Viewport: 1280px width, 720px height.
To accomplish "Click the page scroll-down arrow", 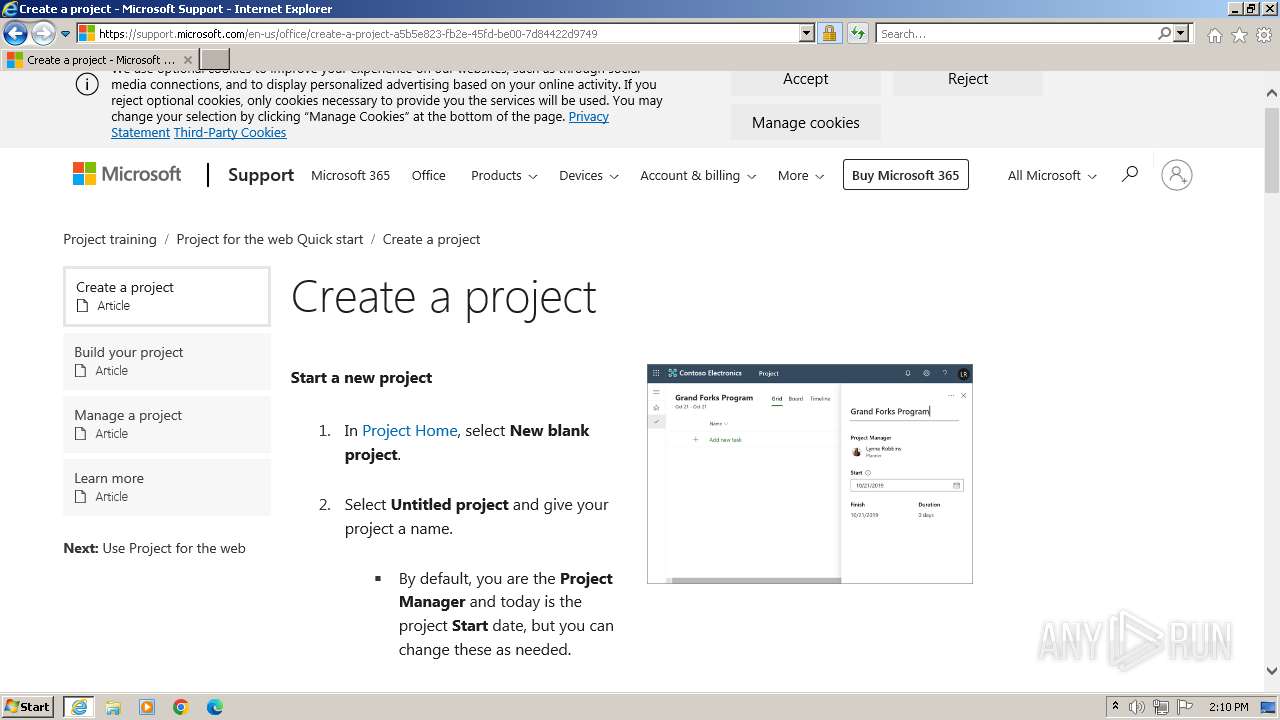I will pyautogui.click(x=1272, y=671).
